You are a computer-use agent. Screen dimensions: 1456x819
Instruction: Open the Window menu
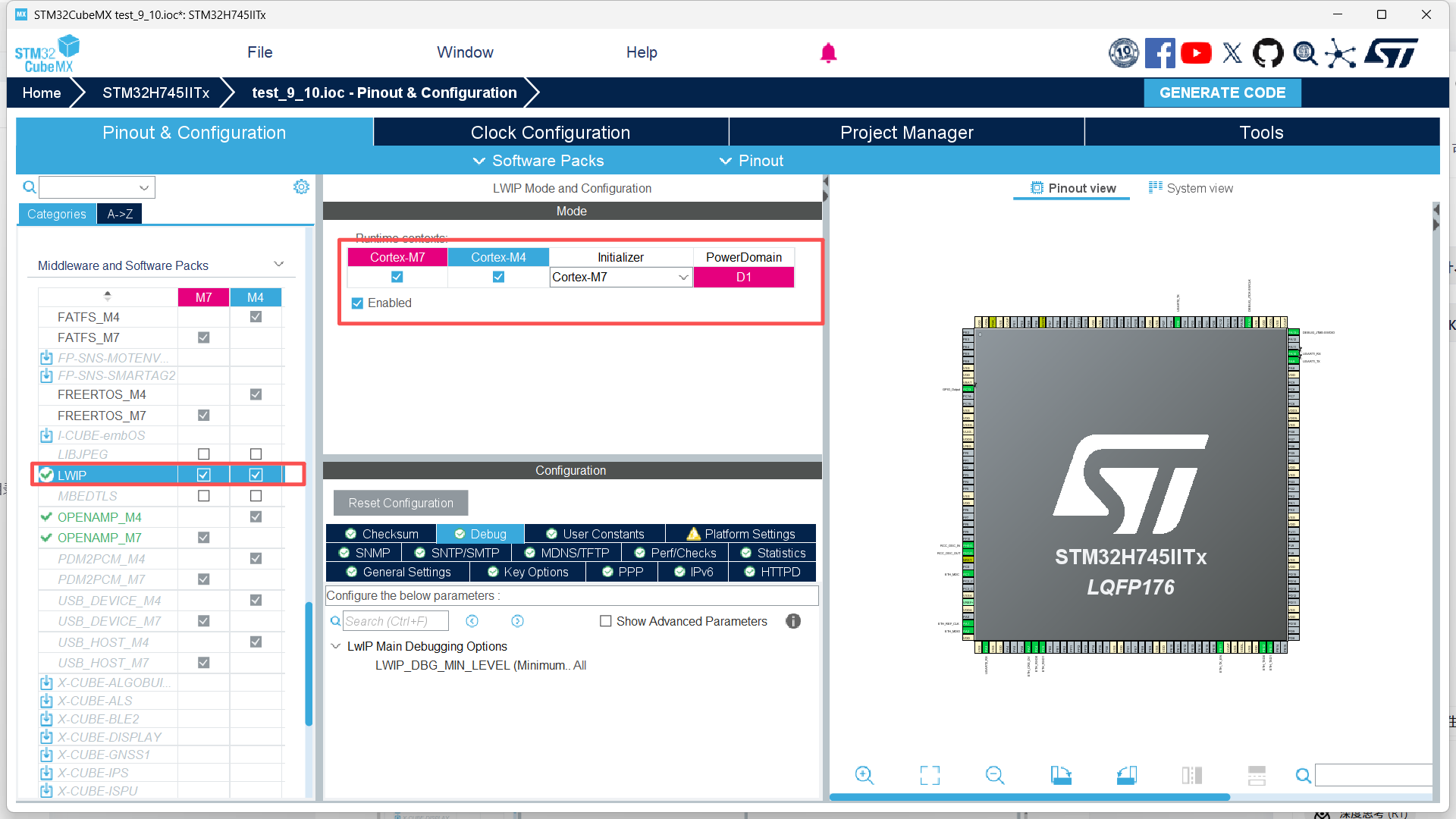pos(465,52)
